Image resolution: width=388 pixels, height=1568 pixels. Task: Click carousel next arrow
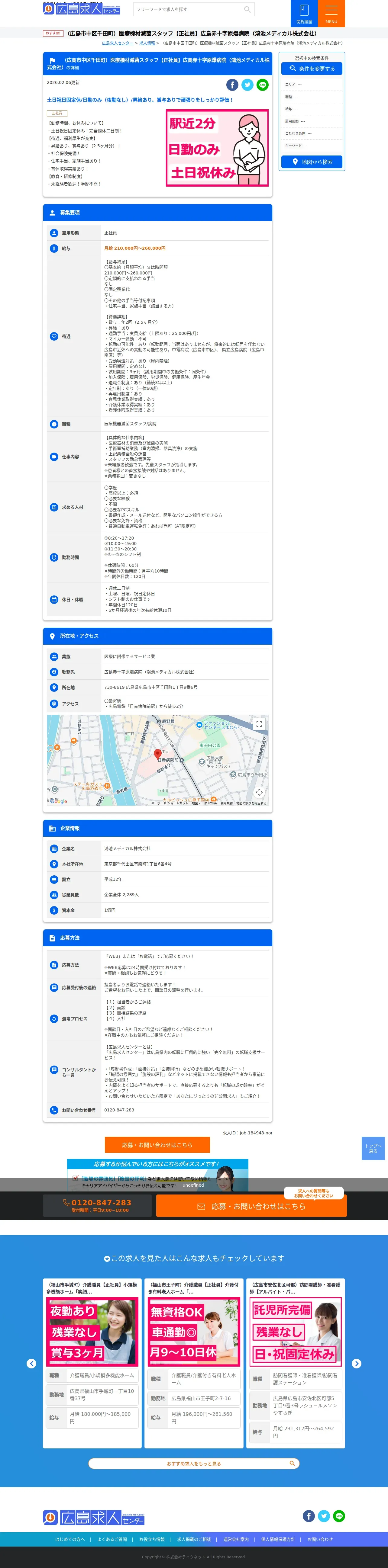point(357,1364)
